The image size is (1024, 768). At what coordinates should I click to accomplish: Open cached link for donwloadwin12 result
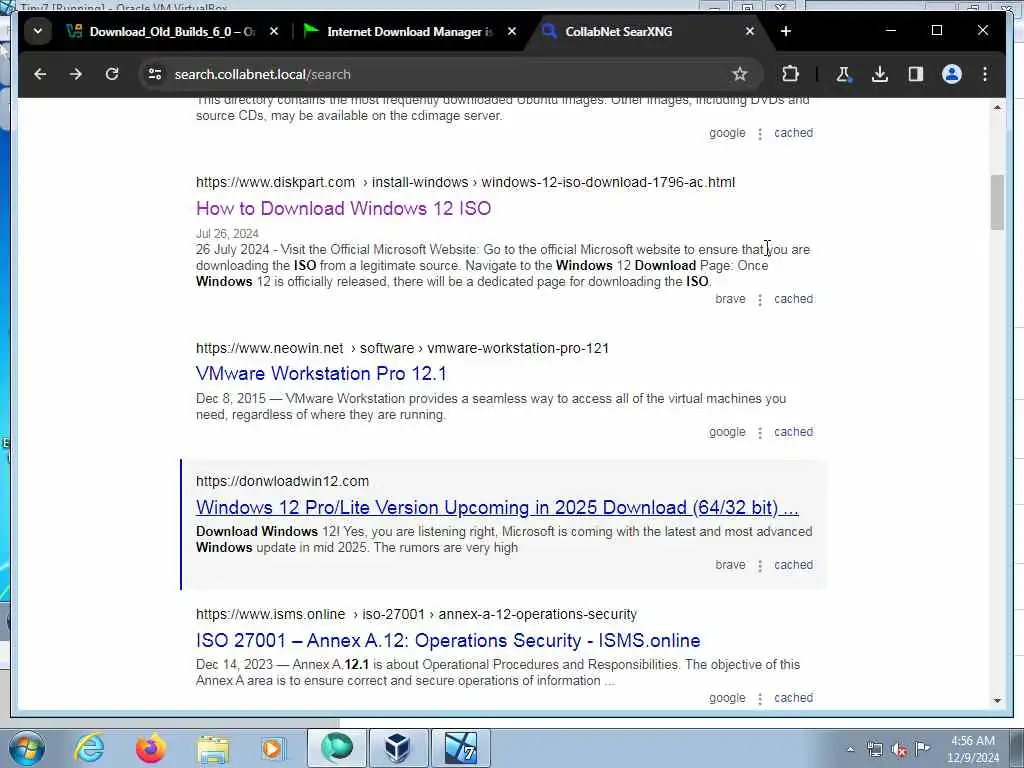[x=793, y=565]
